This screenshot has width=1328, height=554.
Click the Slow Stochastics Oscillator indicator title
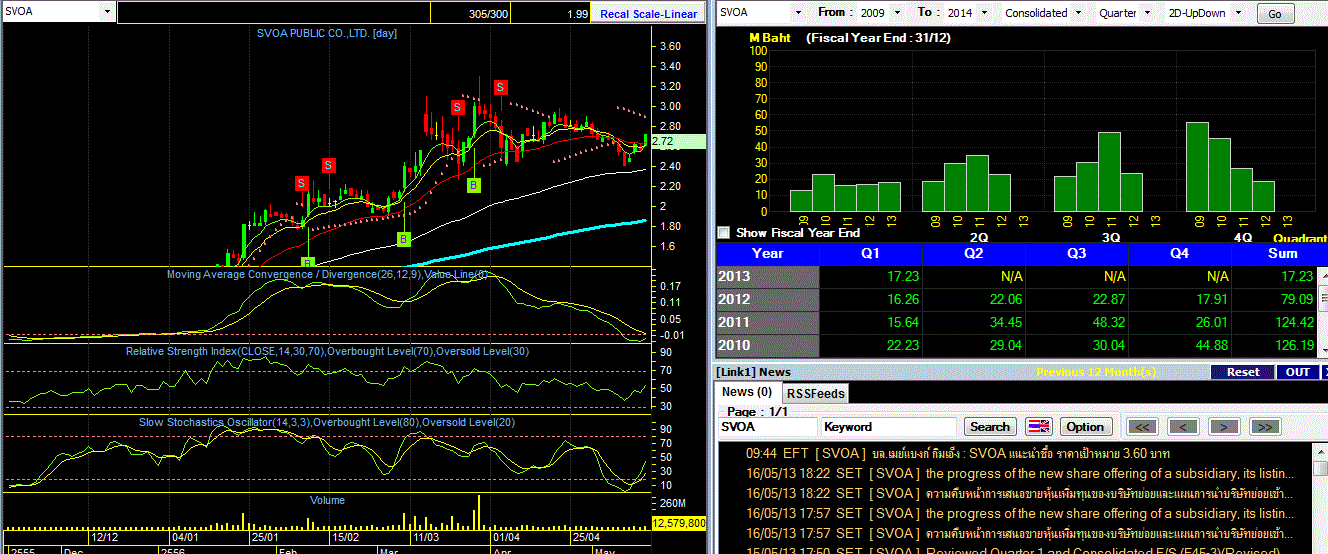pyautogui.click(x=327, y=422)
